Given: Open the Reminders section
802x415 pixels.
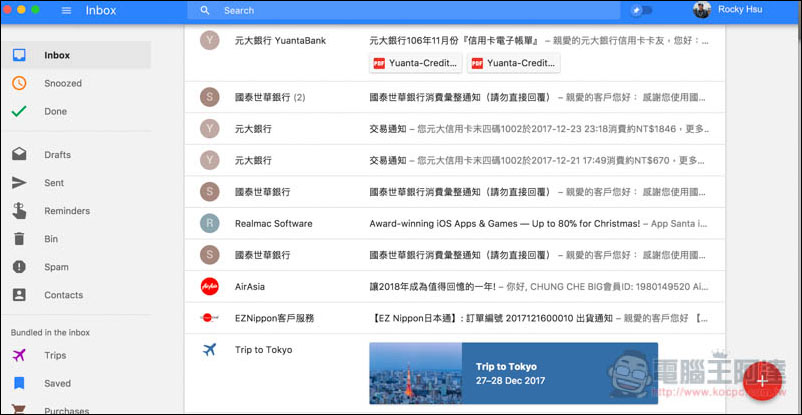Looking at the screenshot, I should coord(67,211).
